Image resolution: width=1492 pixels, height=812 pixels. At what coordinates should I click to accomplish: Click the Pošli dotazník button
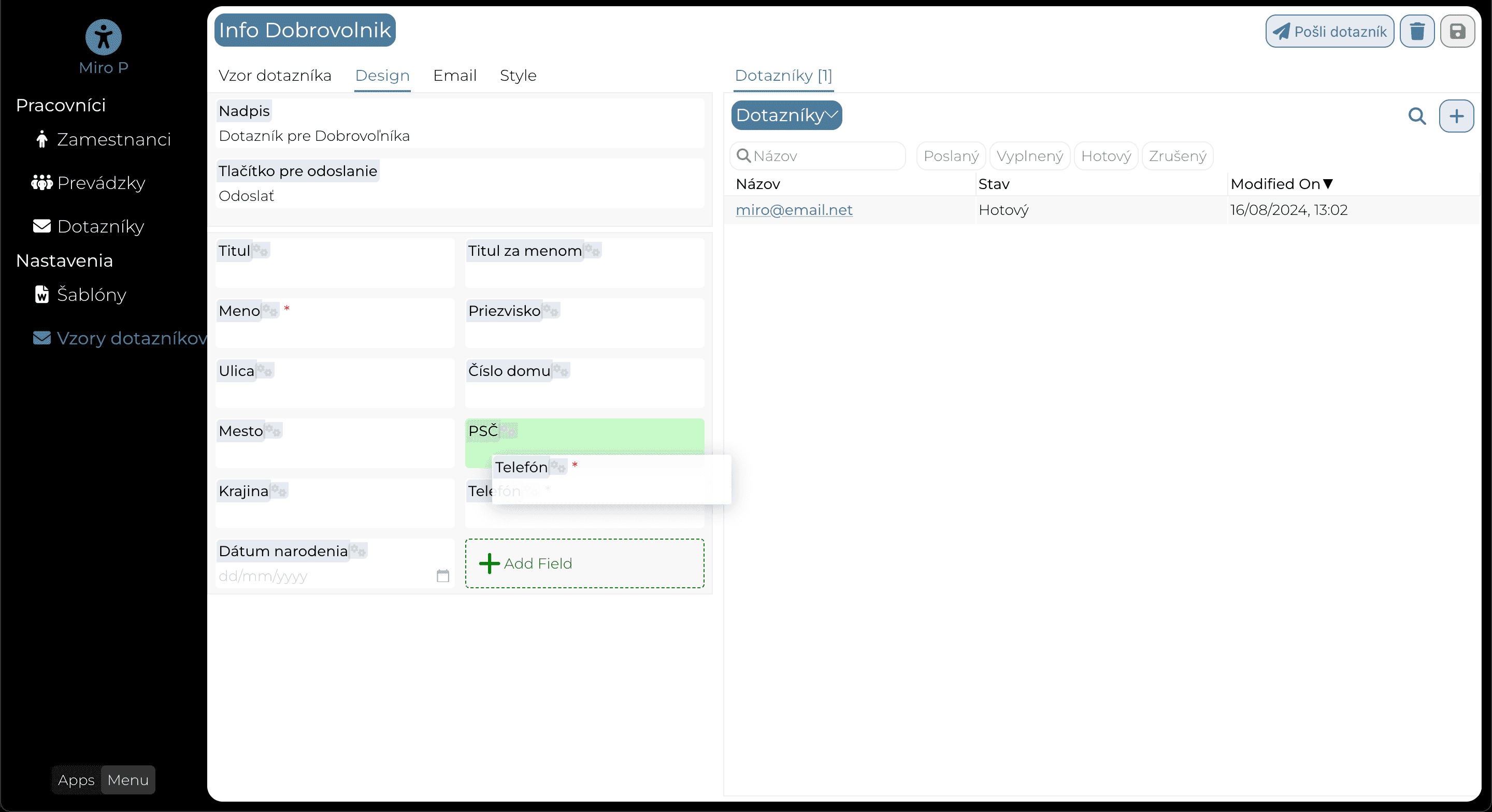pos(1329,31)
